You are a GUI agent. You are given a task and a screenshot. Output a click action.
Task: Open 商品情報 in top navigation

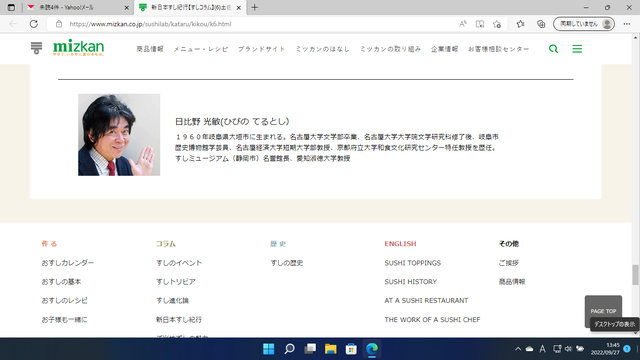(x=150, y=49)
